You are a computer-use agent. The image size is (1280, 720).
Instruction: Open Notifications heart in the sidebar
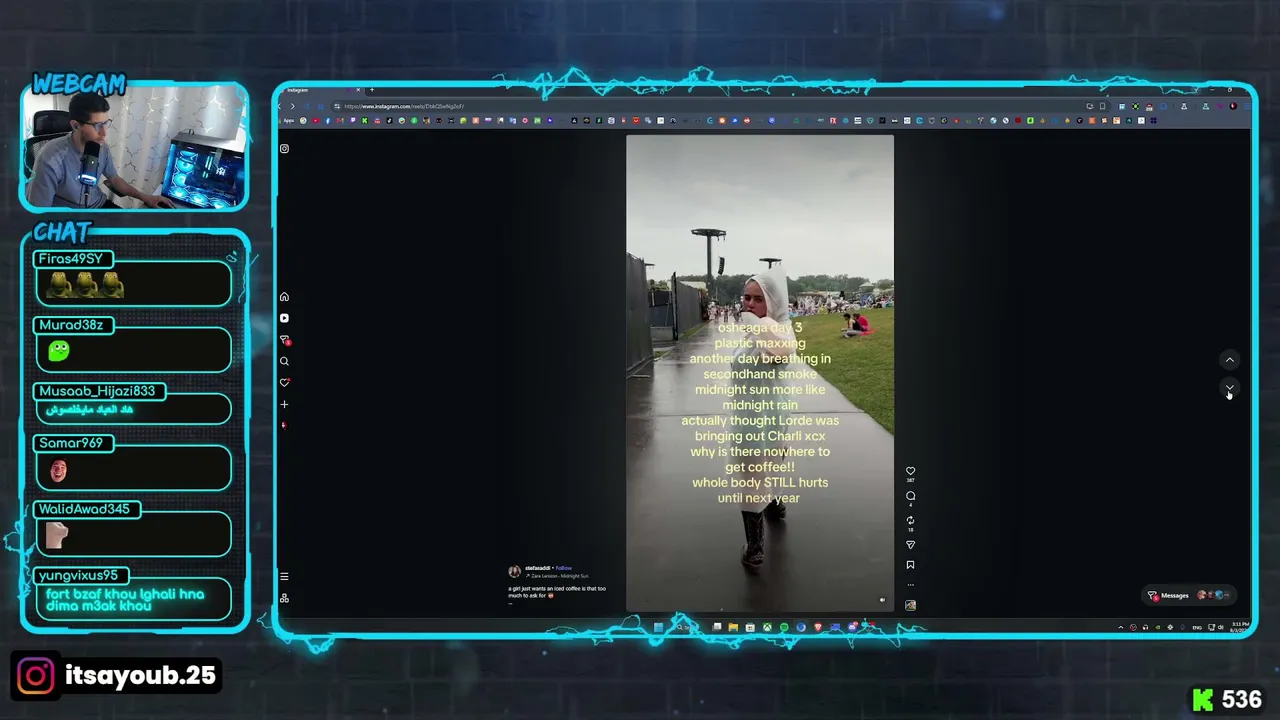tap(284, 383)
